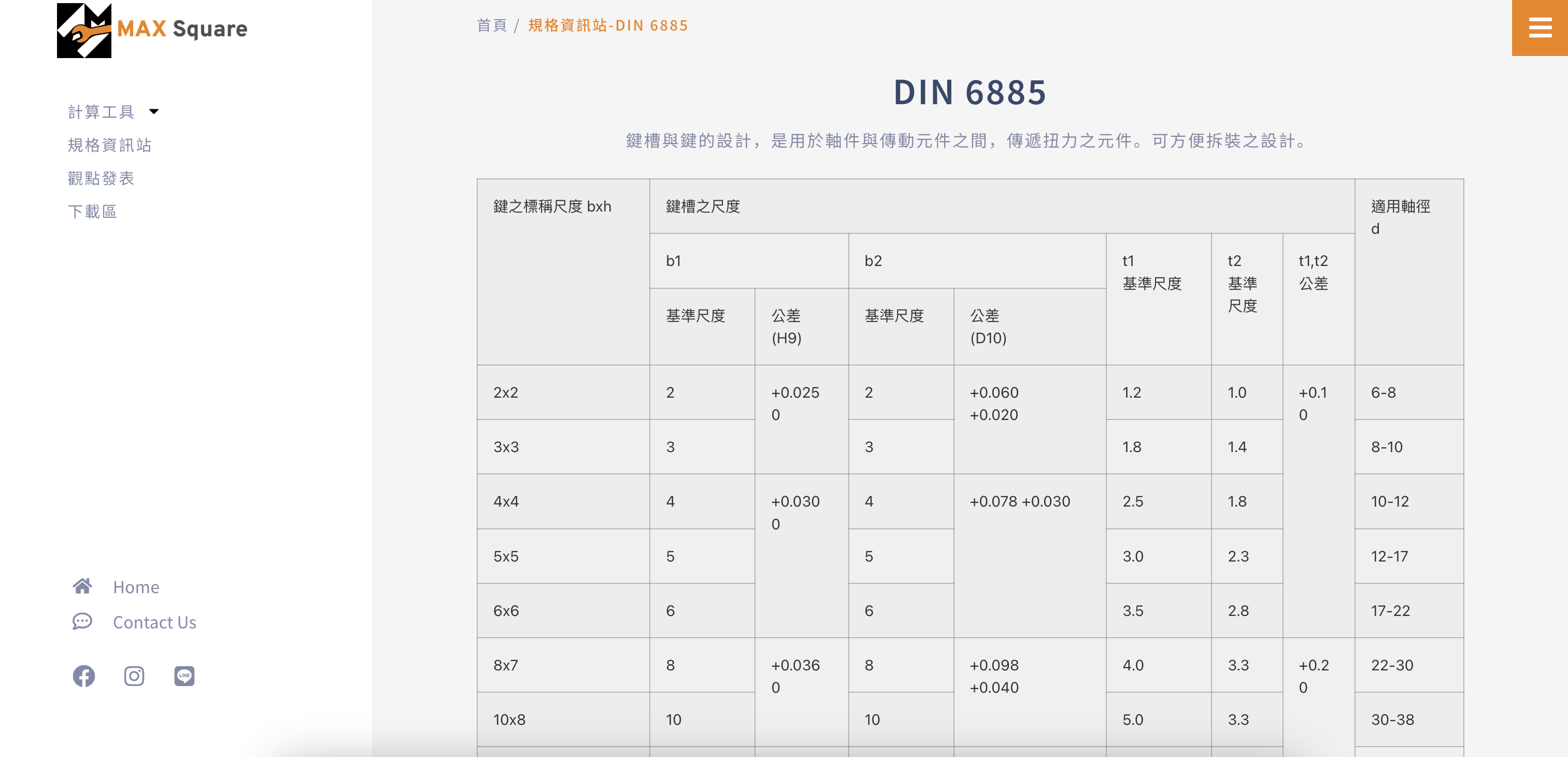Click the +0.025 0 tolerance cell
Screen dimensions: 1568x757
[x=802, y=419]
